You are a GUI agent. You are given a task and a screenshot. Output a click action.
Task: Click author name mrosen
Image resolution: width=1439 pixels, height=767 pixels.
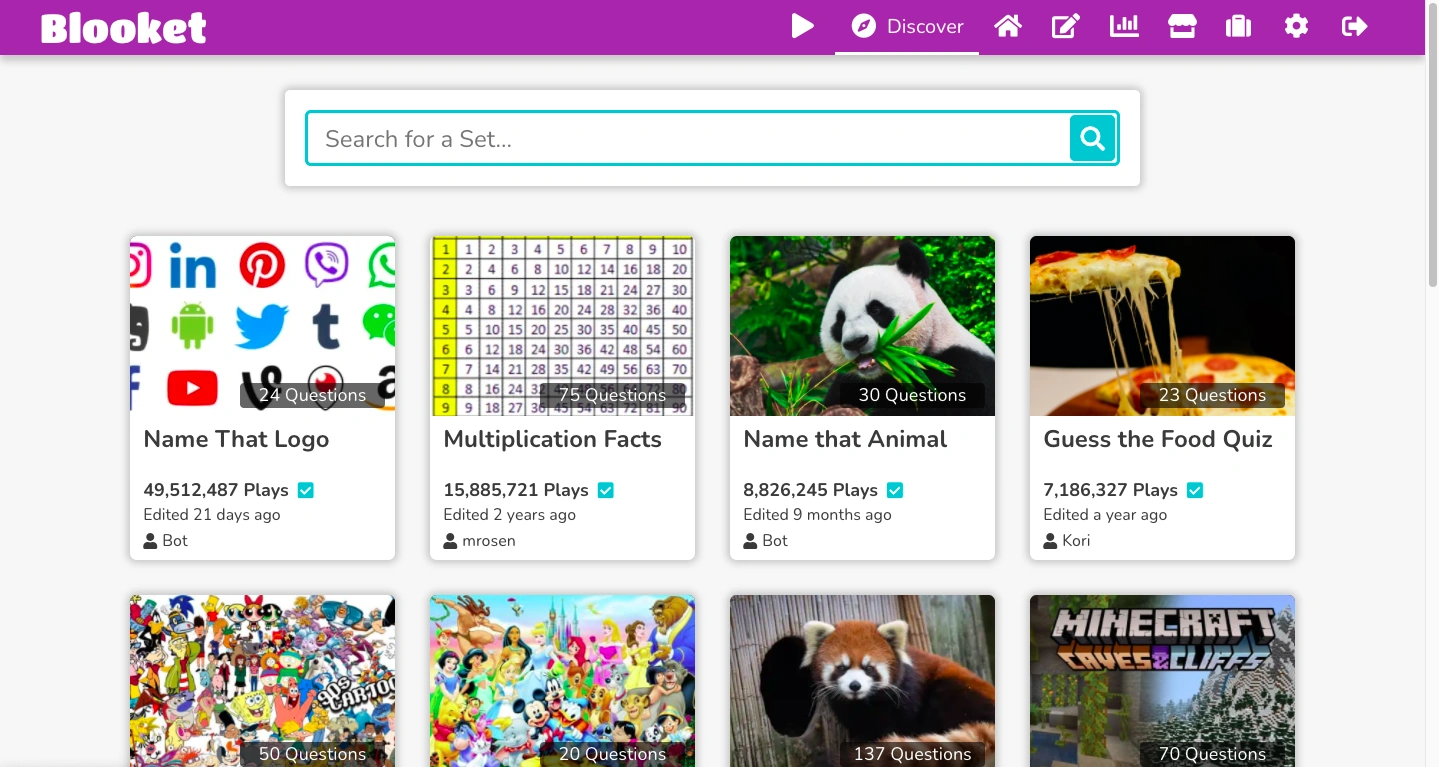[489, 541]
